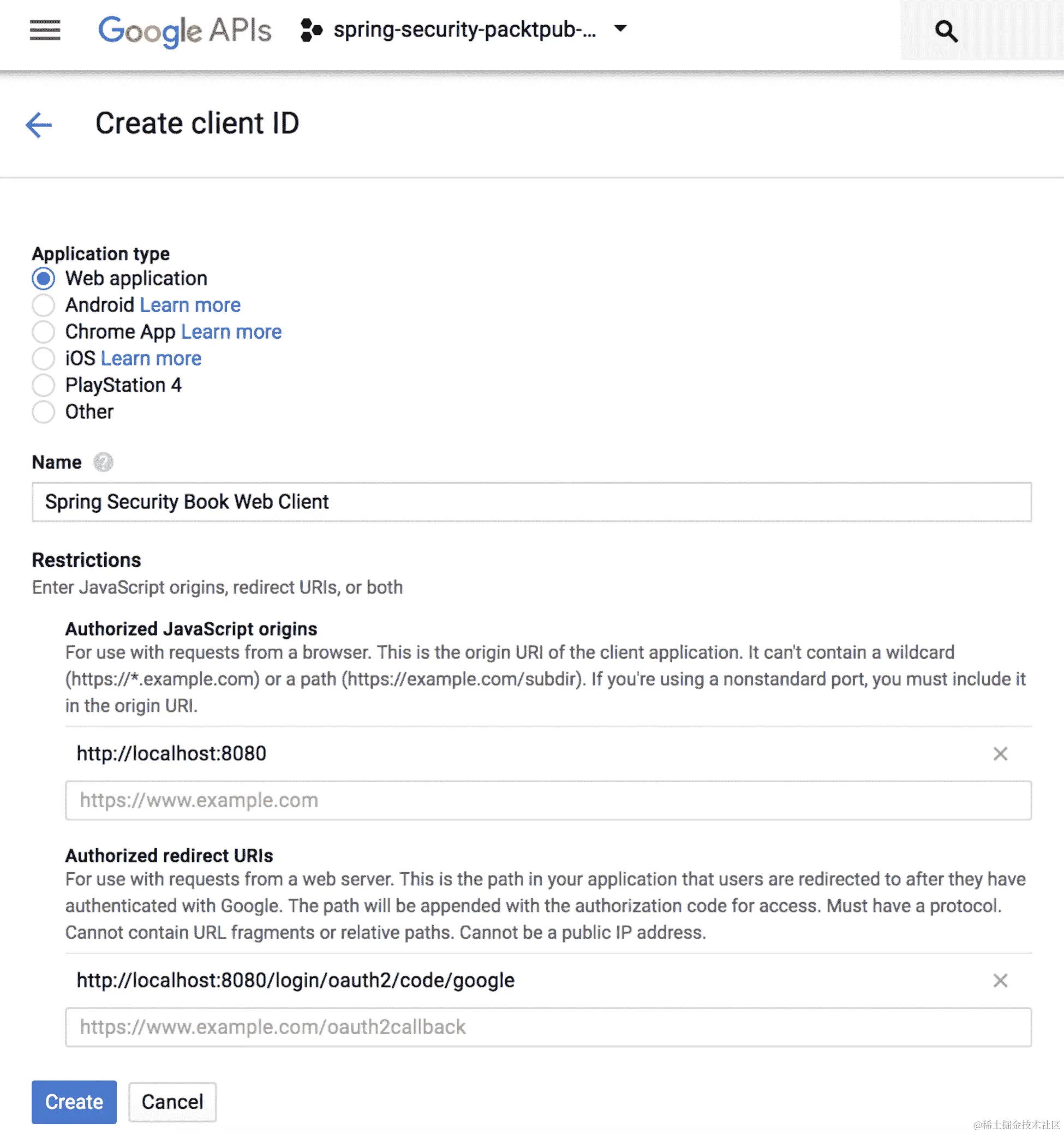Pick the PlayStation 4 application type
Viewport: 1064px width, 1134px height.
pos(43,385)
